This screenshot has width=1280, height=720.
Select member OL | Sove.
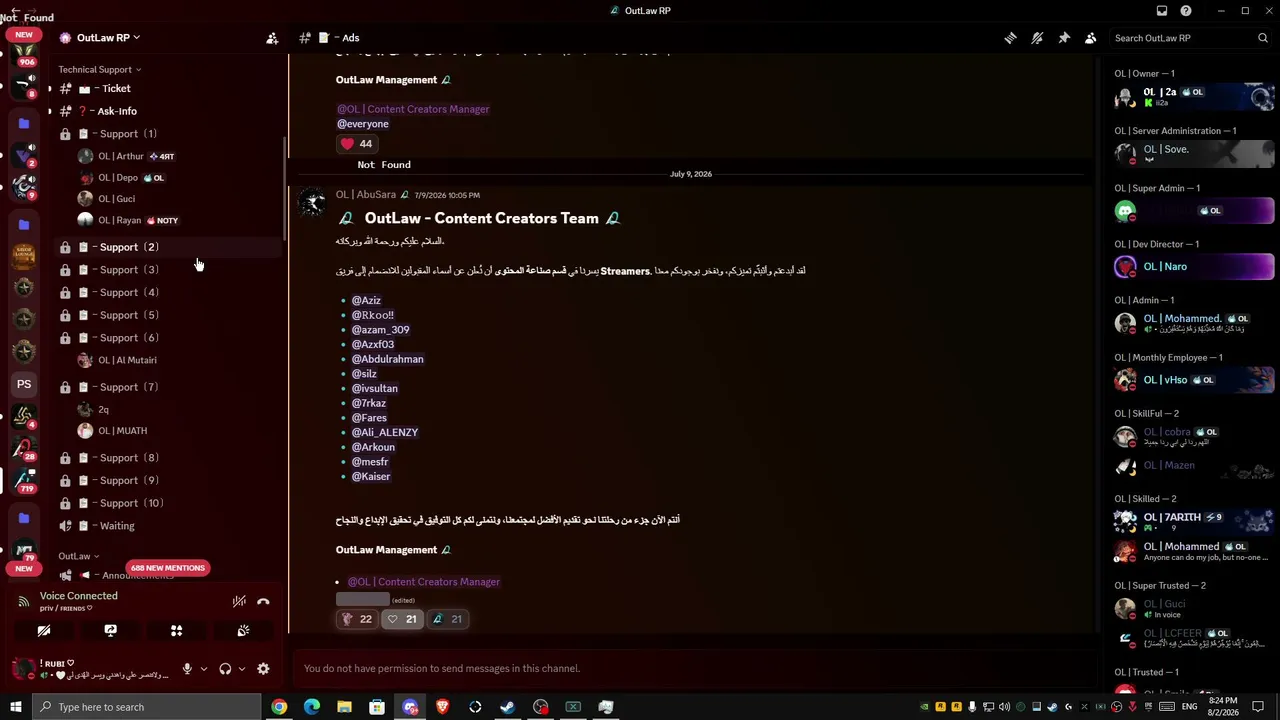(x=1194, y=153)
